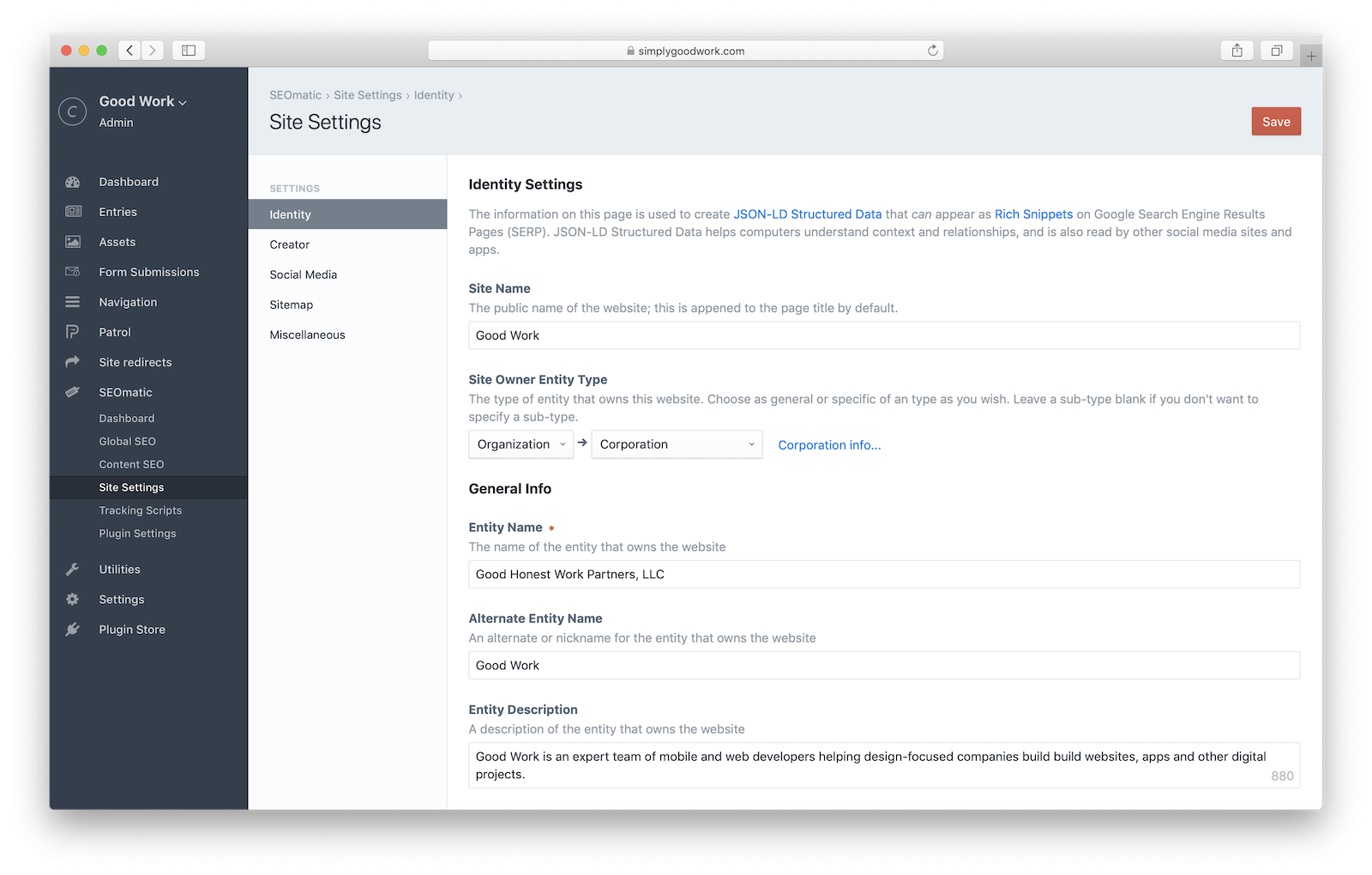Screen dimensions: 1372x875
Task: Open Tracking Scripts under SEOmatic
Action: tap(141, 510)
